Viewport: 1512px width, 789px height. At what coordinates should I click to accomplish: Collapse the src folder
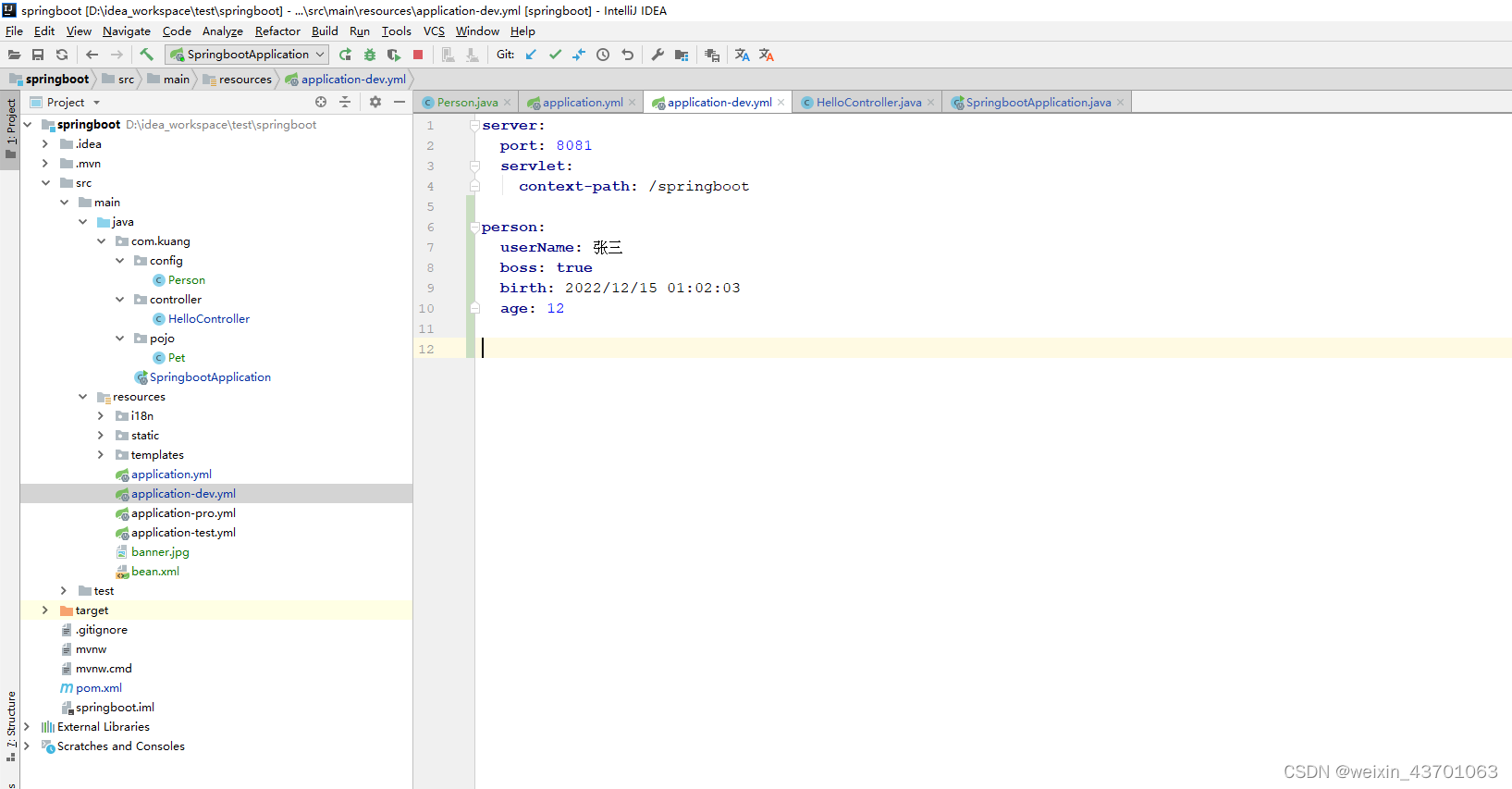pyautogui.click(x=45, y=182)
